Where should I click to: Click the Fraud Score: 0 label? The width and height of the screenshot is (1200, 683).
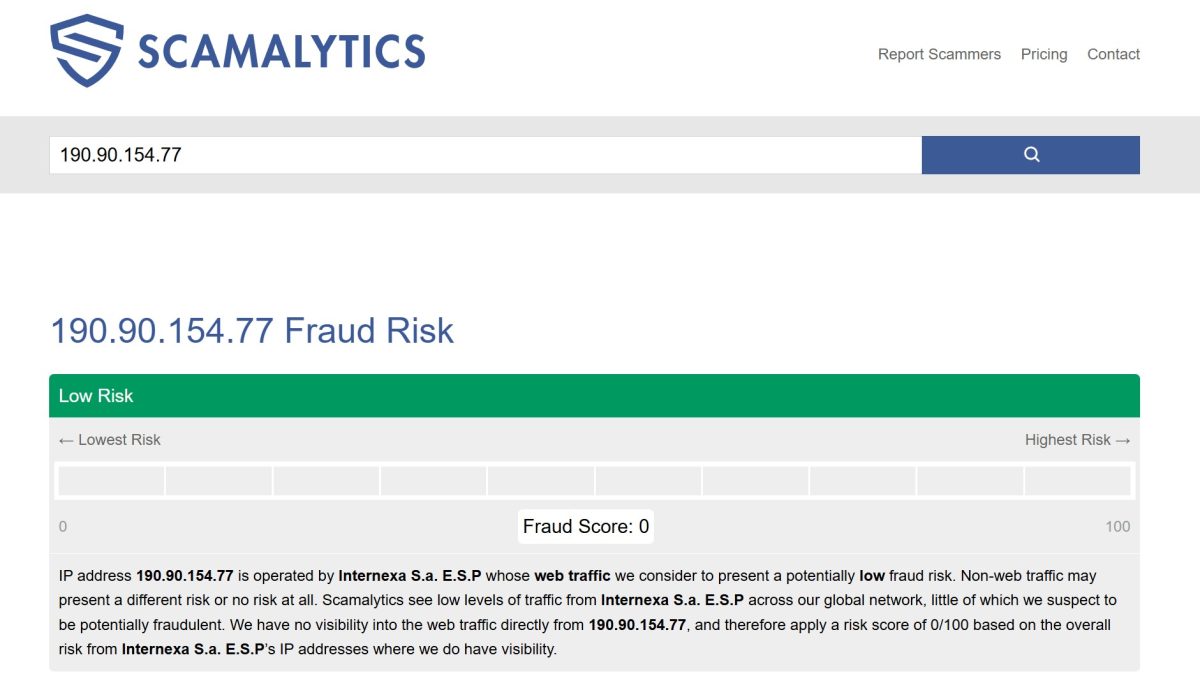pos(585,525)
